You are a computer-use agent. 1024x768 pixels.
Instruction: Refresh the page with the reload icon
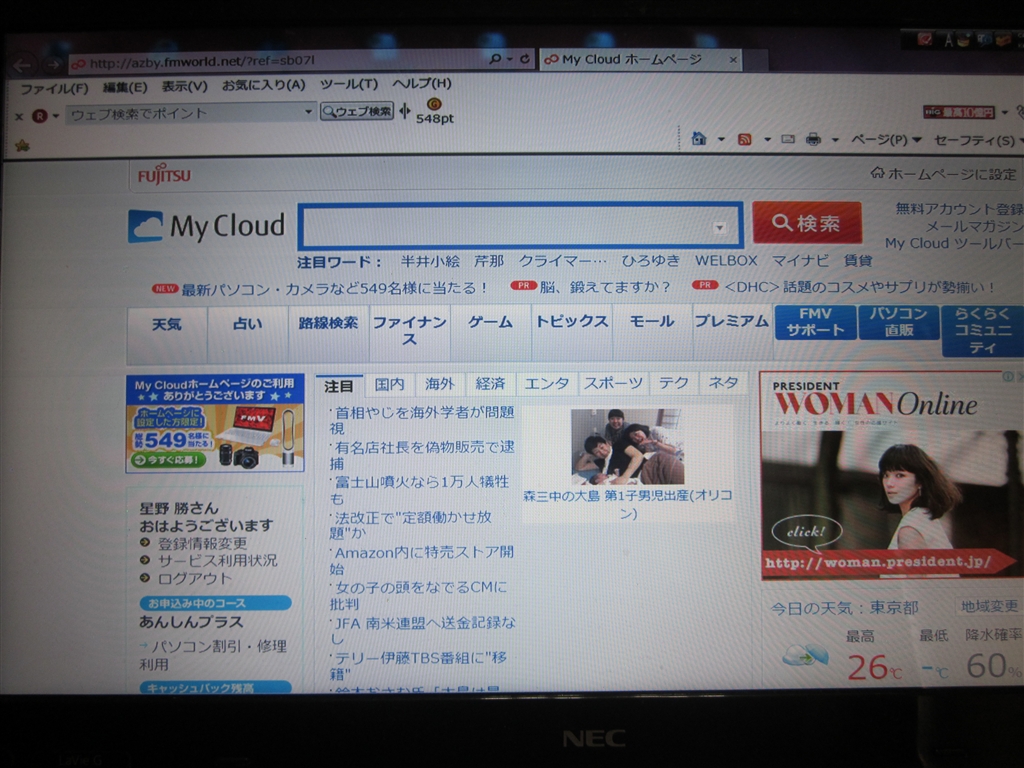[x=524, y=59]
